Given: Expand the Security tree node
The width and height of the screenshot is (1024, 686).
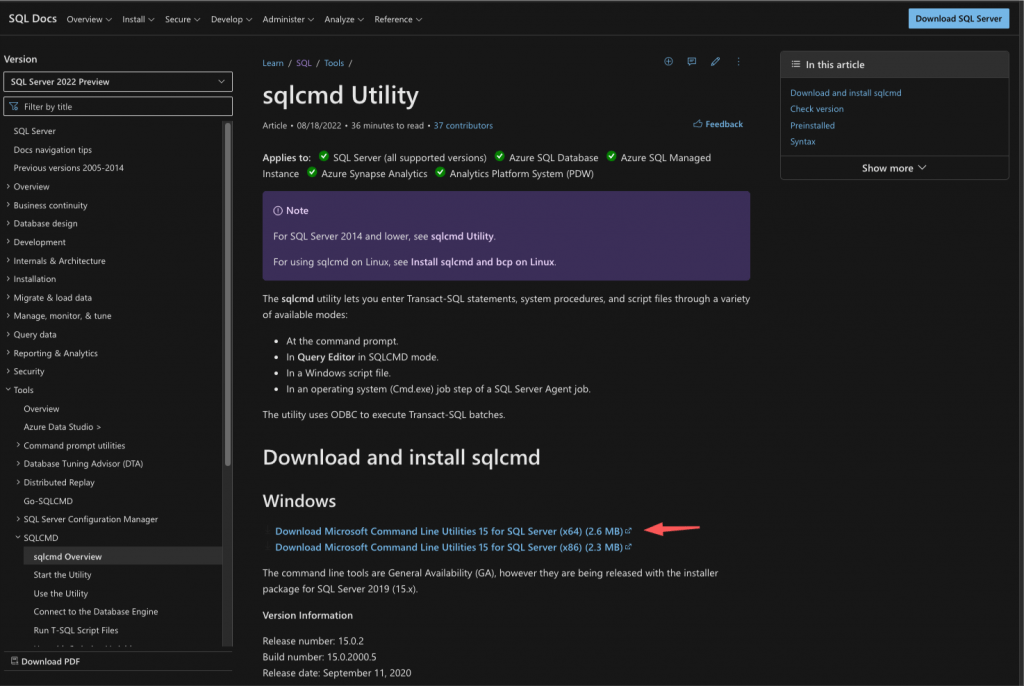Looking at the screenshot, I should 8,371.
